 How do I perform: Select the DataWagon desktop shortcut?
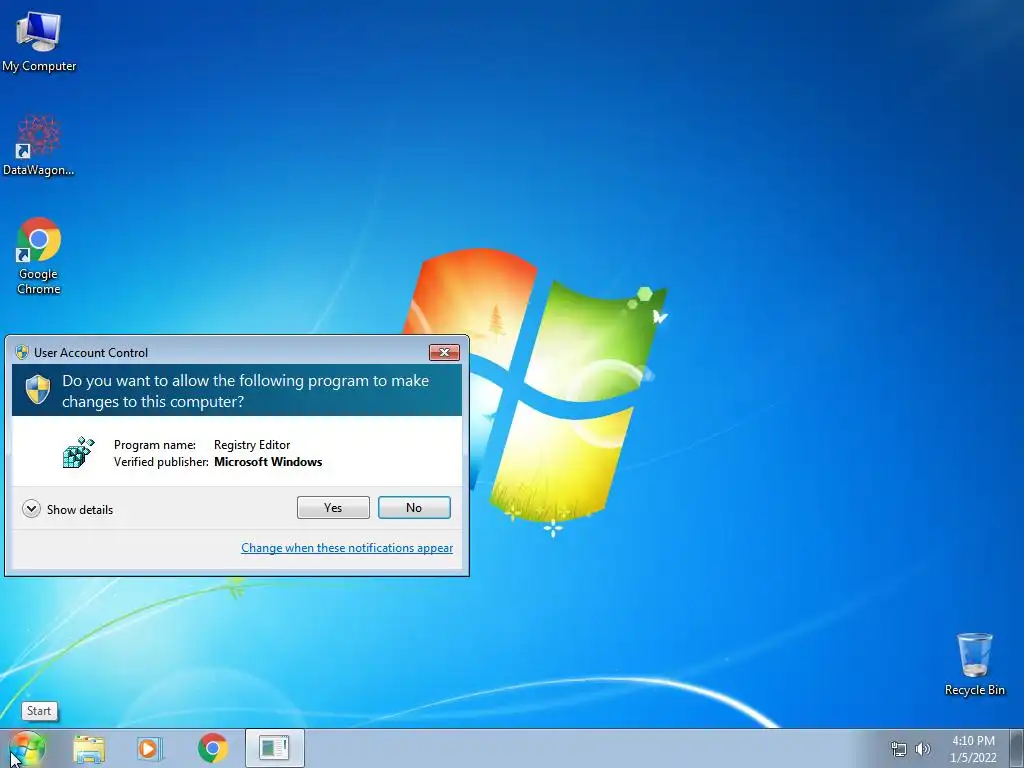(39, 146)
